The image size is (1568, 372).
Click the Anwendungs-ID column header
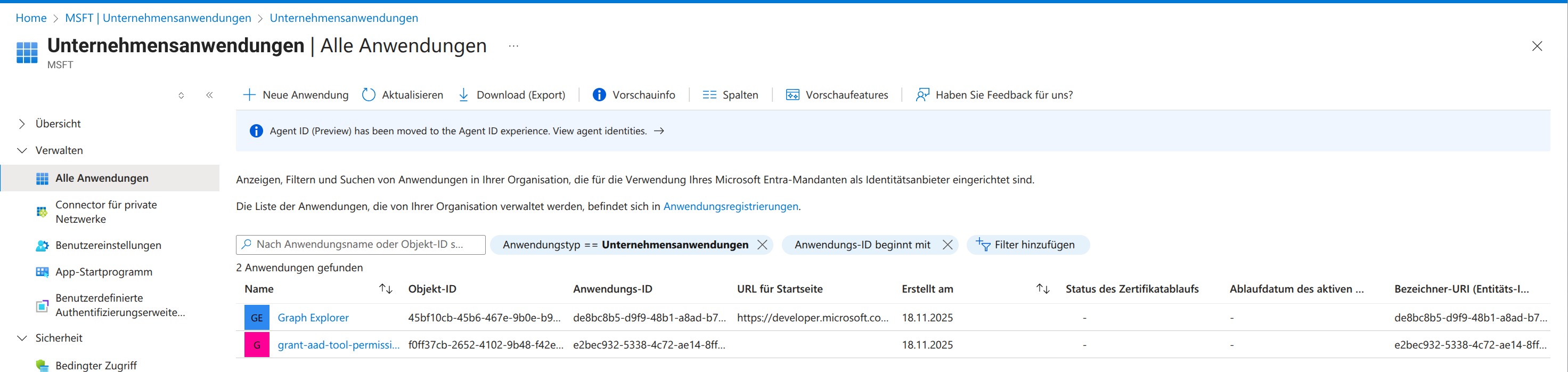[612, 289]
